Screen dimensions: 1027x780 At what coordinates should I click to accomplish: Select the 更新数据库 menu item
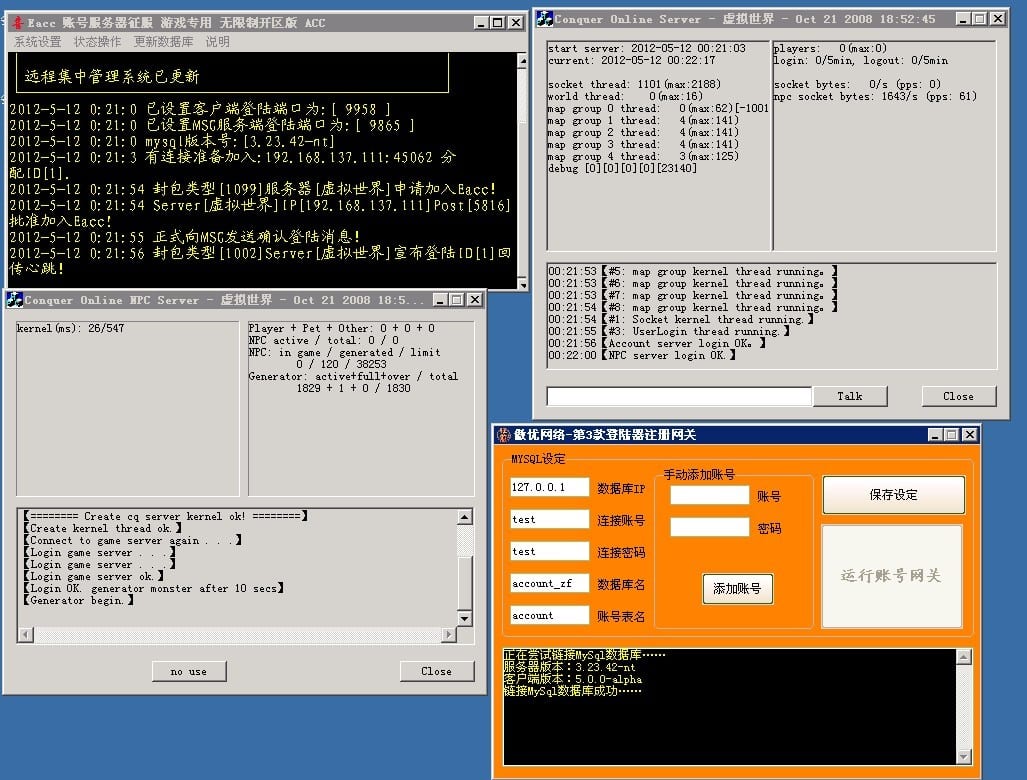coord(164,42)
